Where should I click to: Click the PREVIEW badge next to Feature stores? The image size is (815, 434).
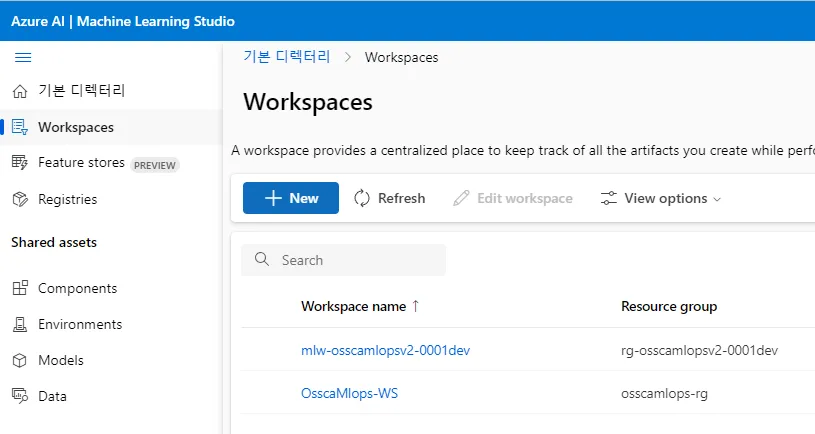click(x=155, y=165)
